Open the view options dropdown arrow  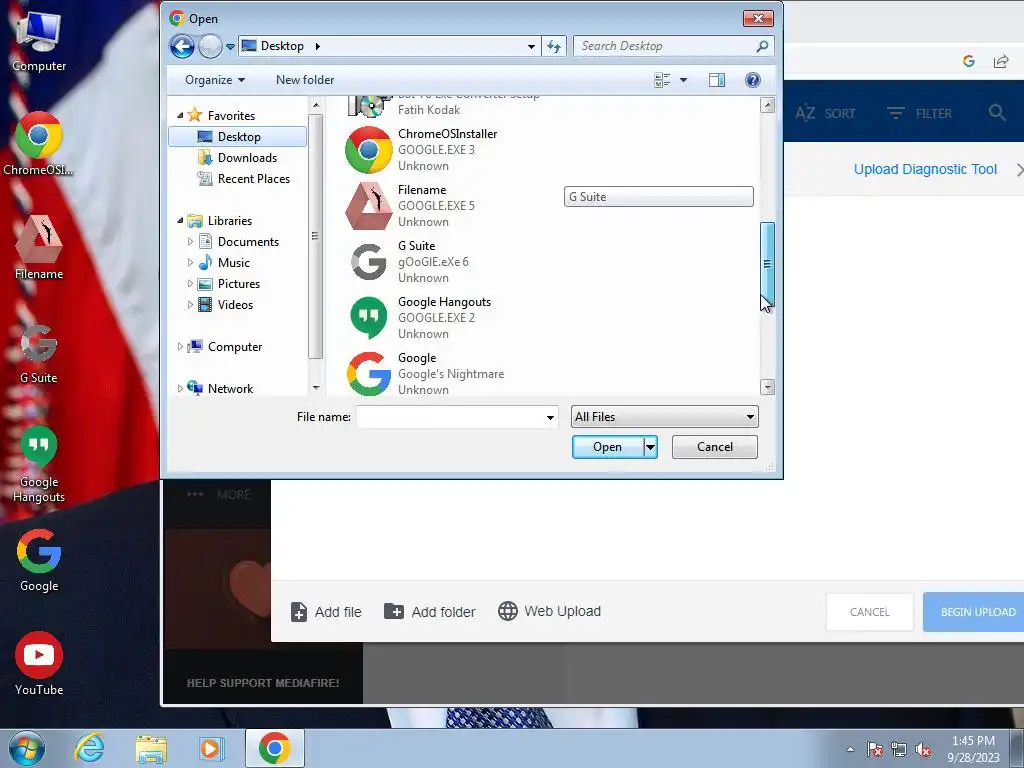[683, 80]
